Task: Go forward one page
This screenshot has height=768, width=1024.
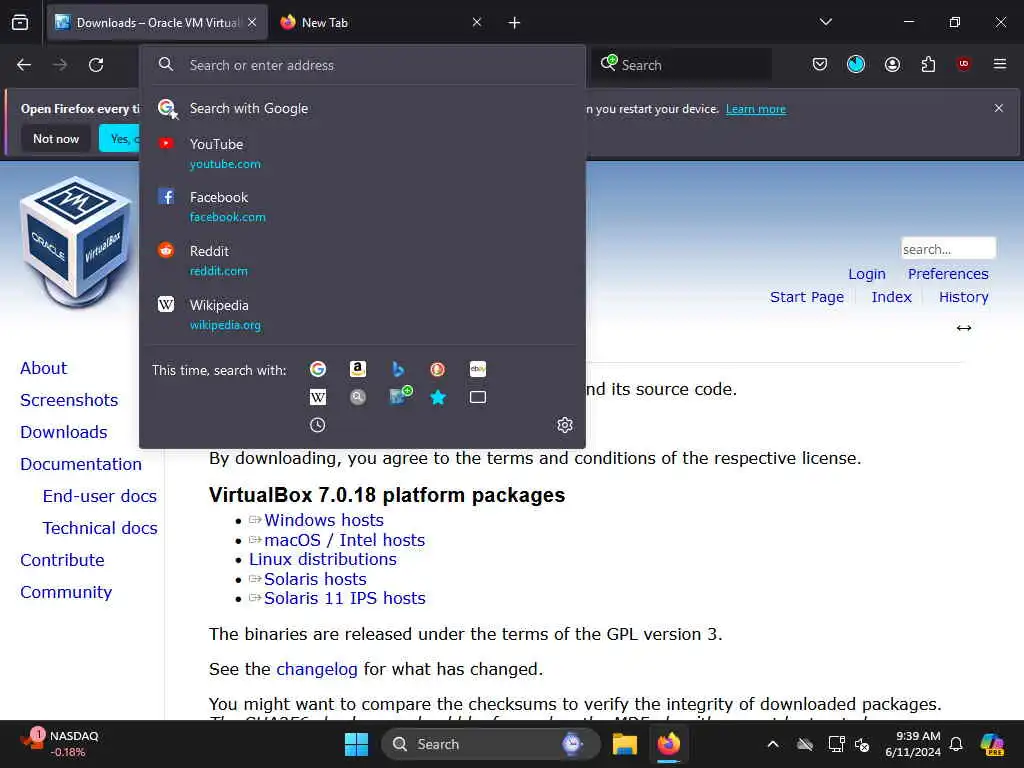Action: click(x=60, y=65)
